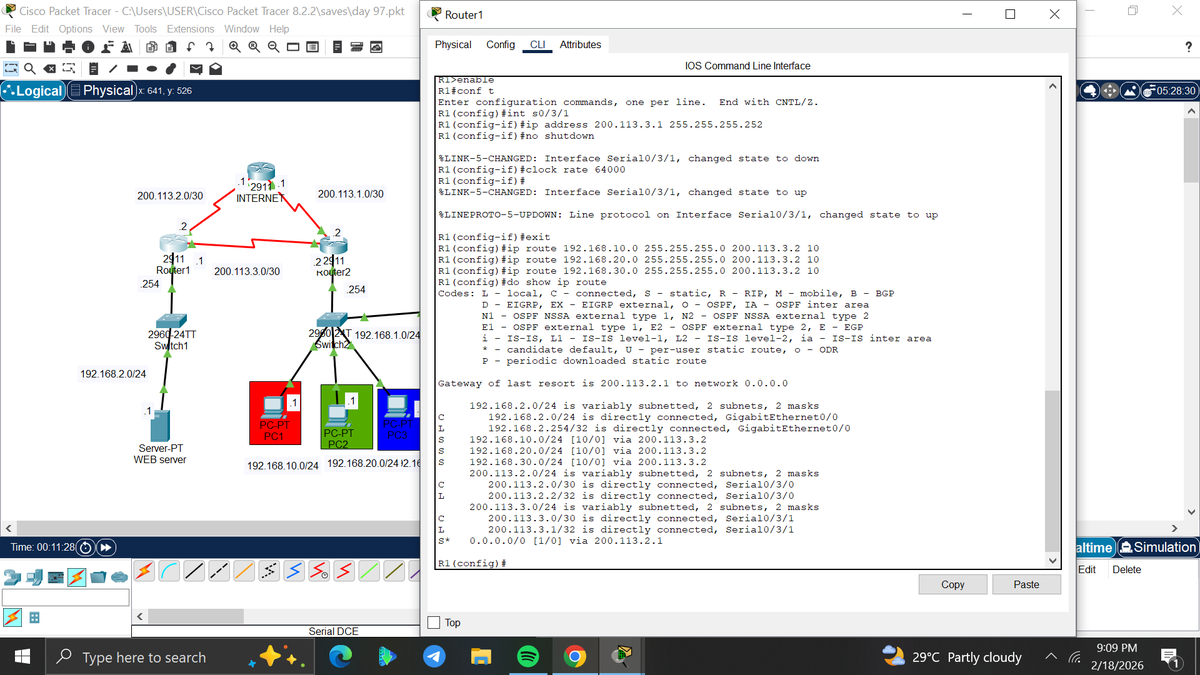
Task: Click the Undo arrow in main toolbar
Action: (190, 47)
